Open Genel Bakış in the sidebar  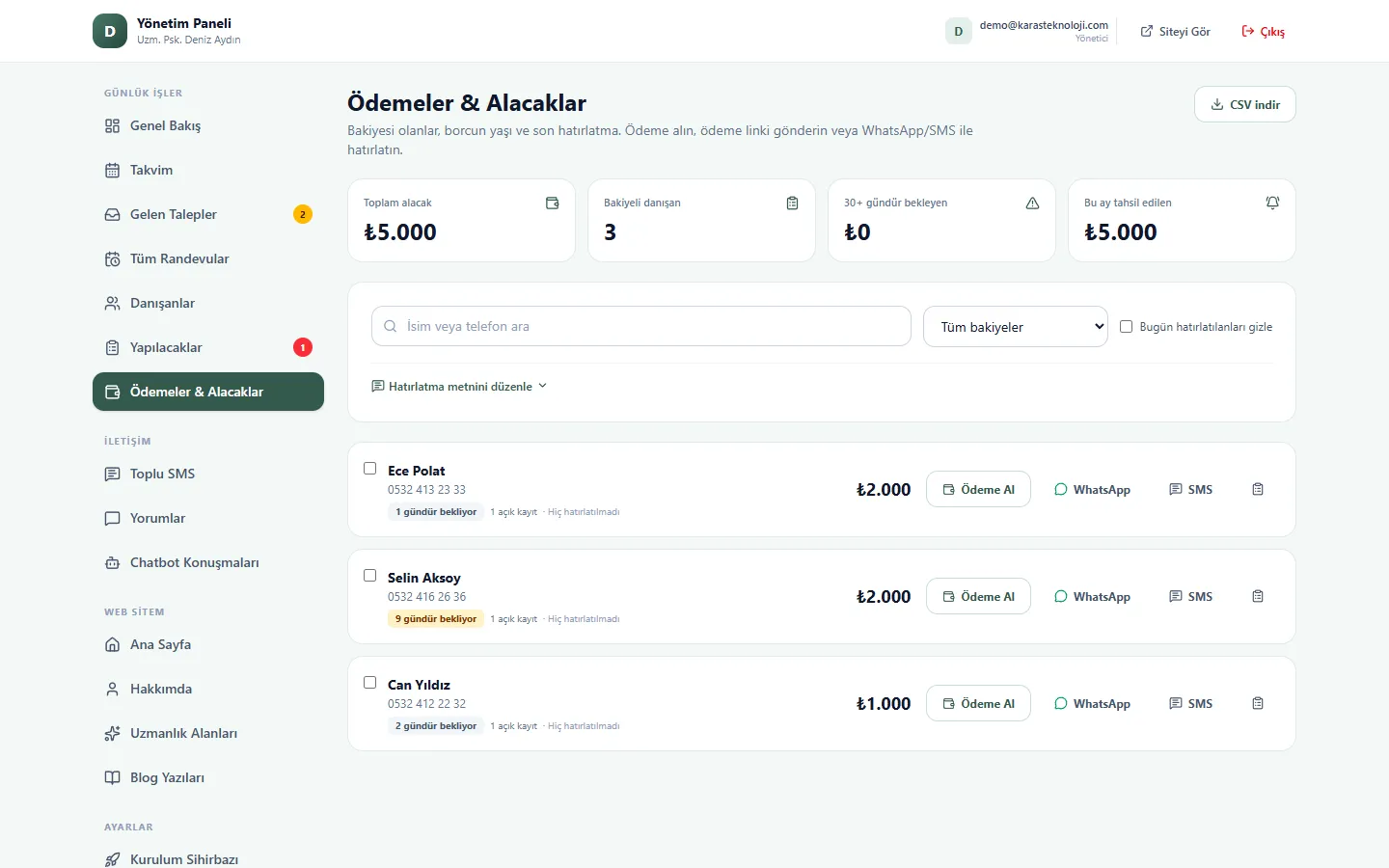[208, 125]
